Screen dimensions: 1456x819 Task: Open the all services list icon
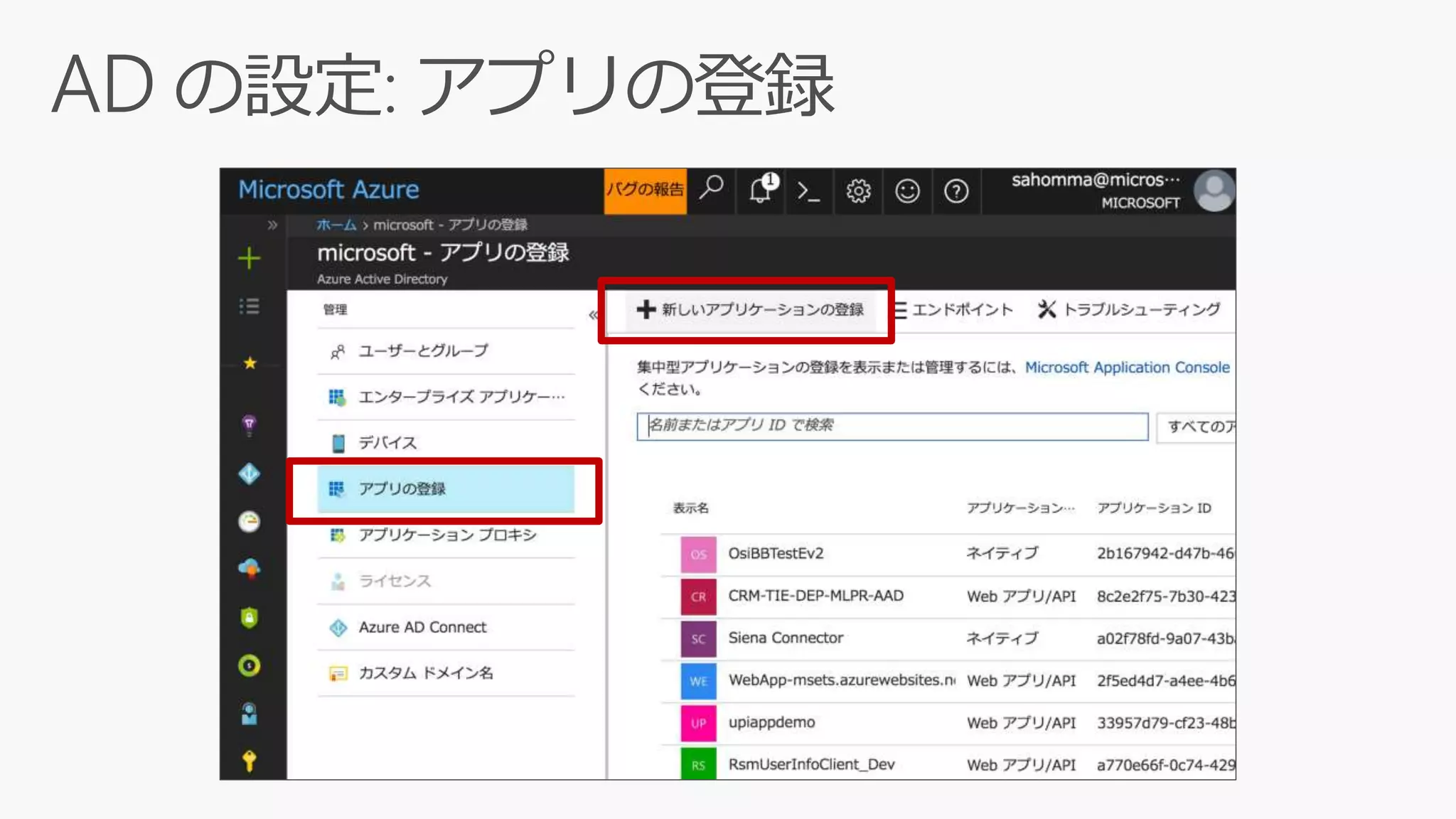pos(249,306)
